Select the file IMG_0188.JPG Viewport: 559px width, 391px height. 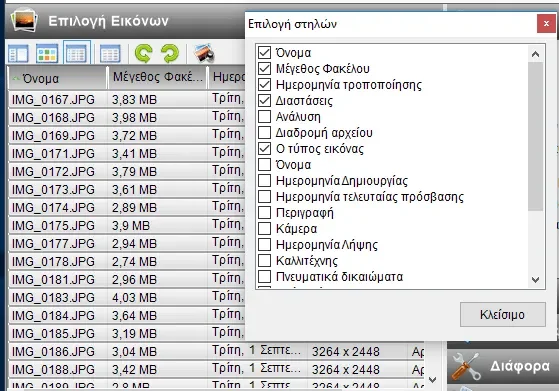pos(53,370)
